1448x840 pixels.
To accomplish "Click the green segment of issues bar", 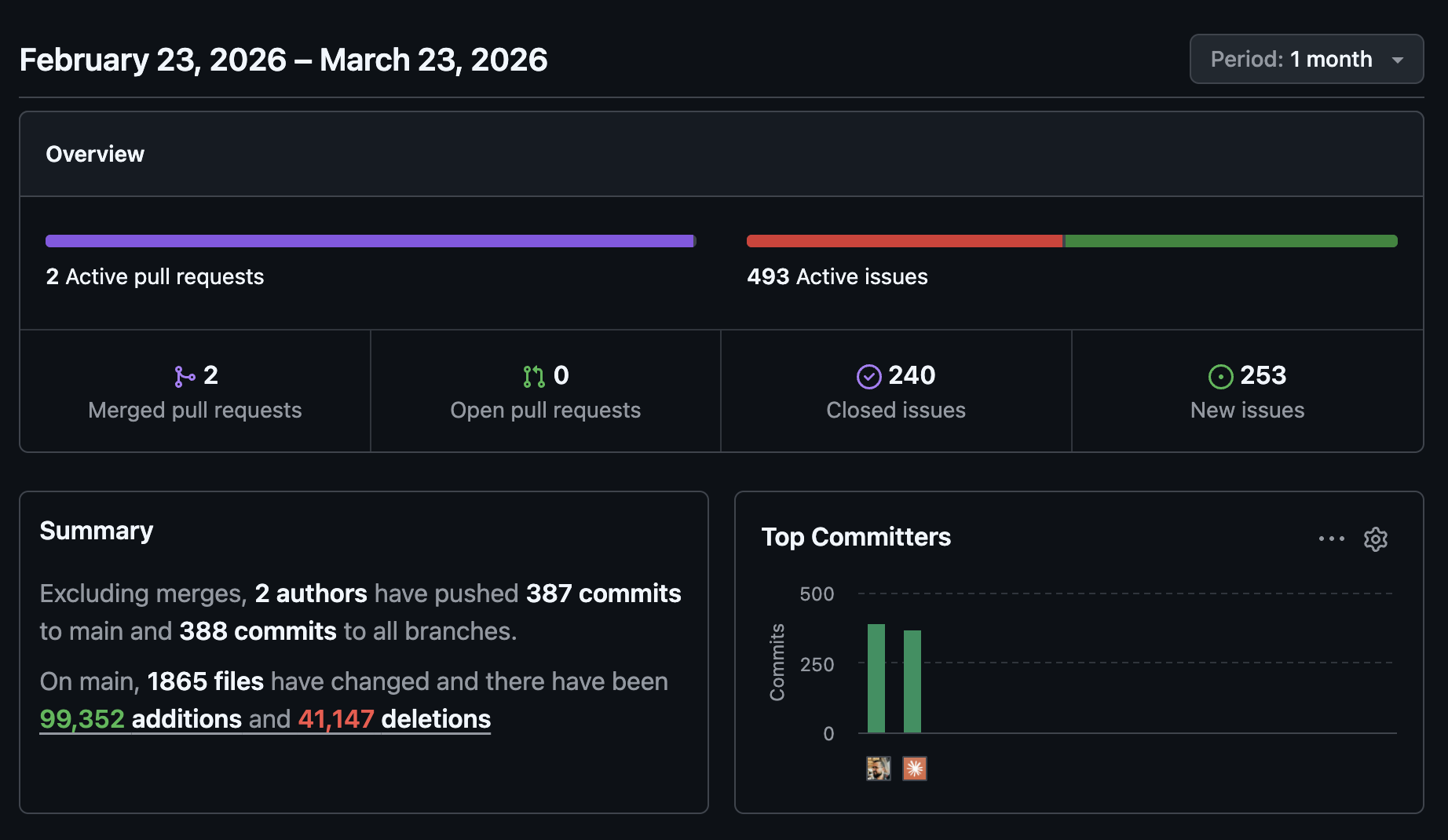I will 1231,241.
